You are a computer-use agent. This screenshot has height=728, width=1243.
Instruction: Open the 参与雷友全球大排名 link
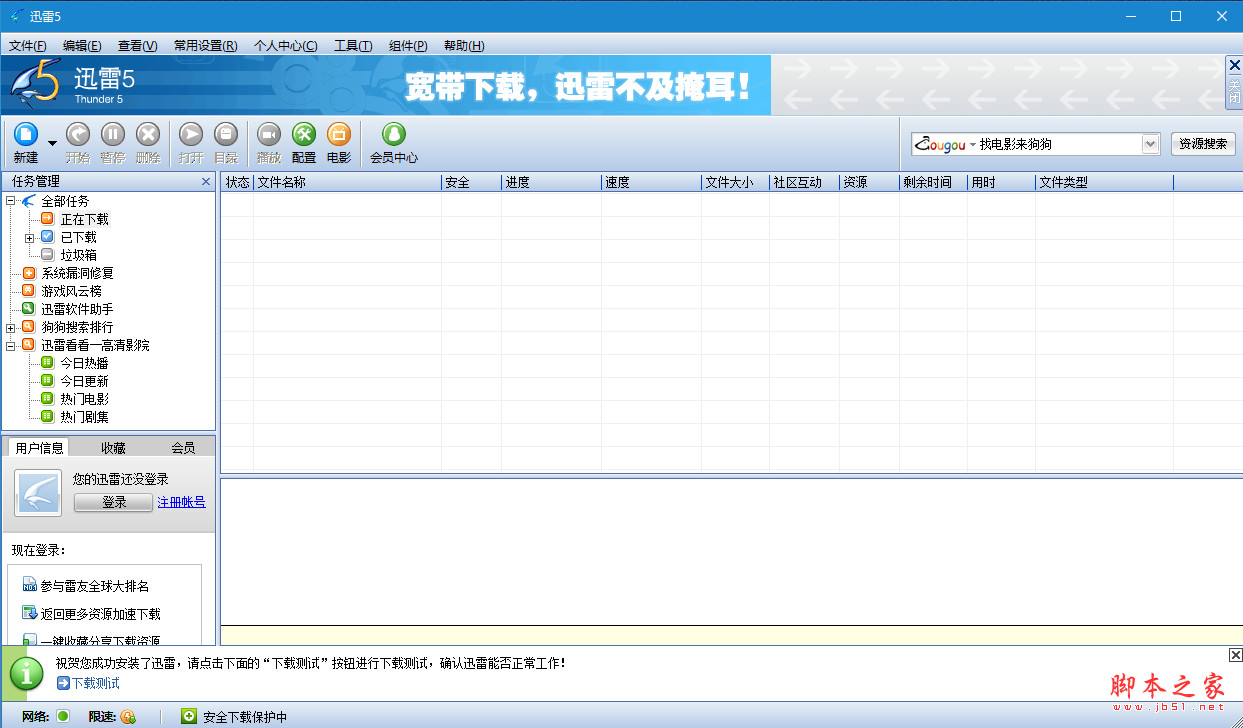click(95, 586)
